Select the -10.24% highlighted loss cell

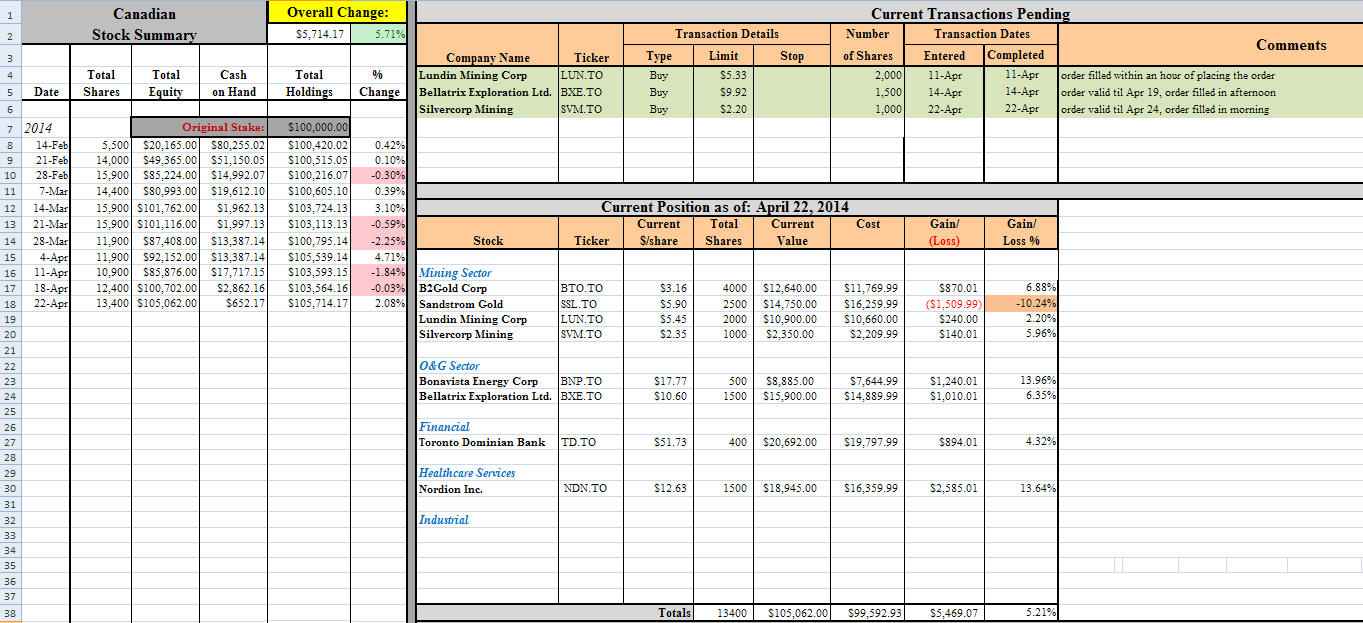(1021, 304)
